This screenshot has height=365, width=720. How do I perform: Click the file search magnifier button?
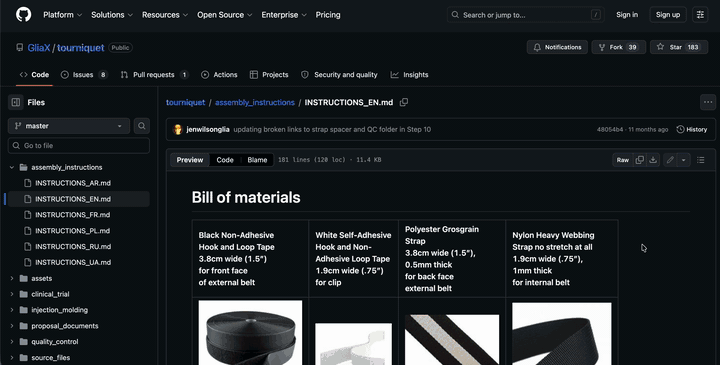[142, 126]
